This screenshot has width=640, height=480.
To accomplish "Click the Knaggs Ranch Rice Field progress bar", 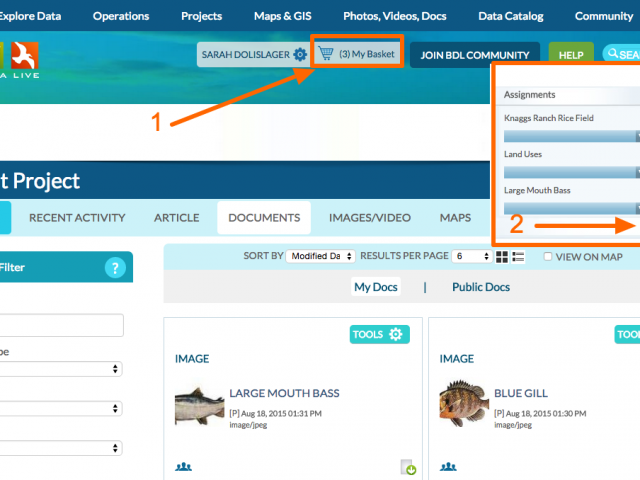I will 571,136.
